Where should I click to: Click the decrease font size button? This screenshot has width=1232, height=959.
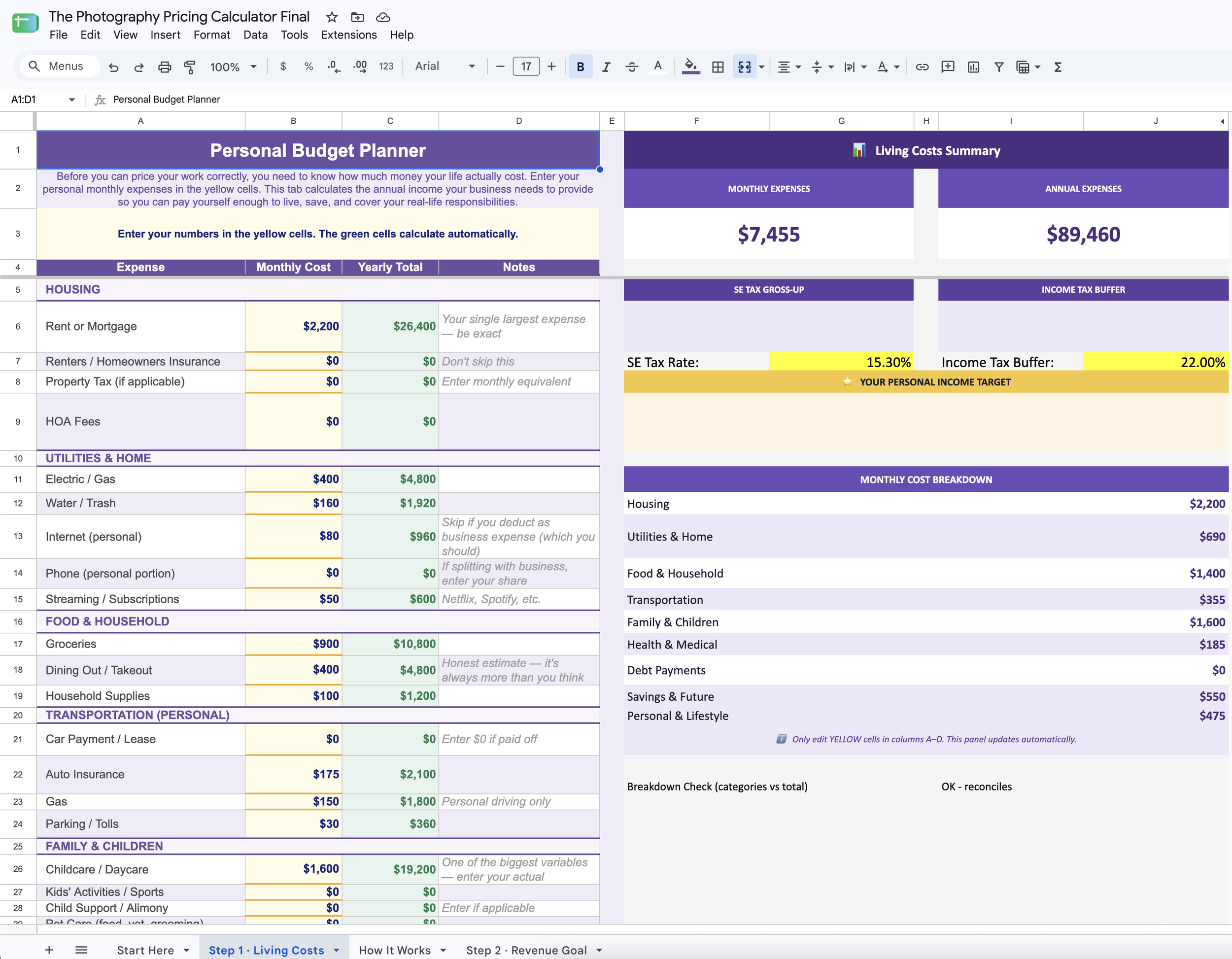(500, 67)
